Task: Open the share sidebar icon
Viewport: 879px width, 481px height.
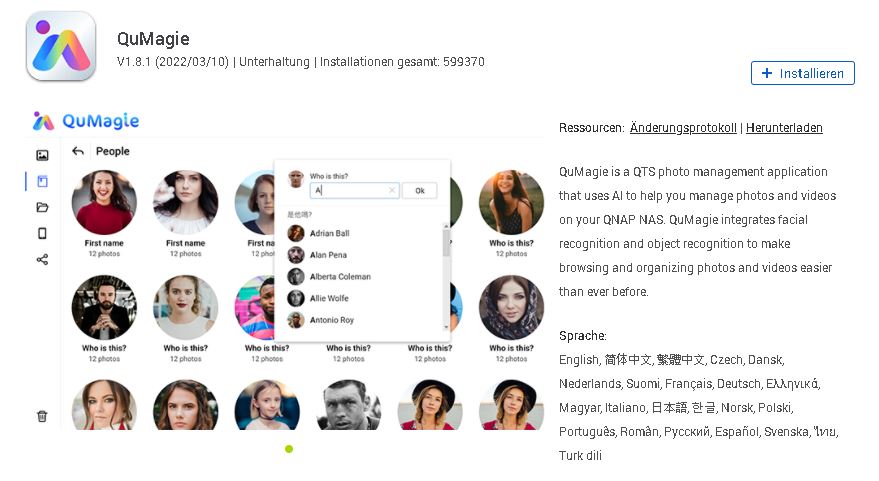Action: coord(42,260)
